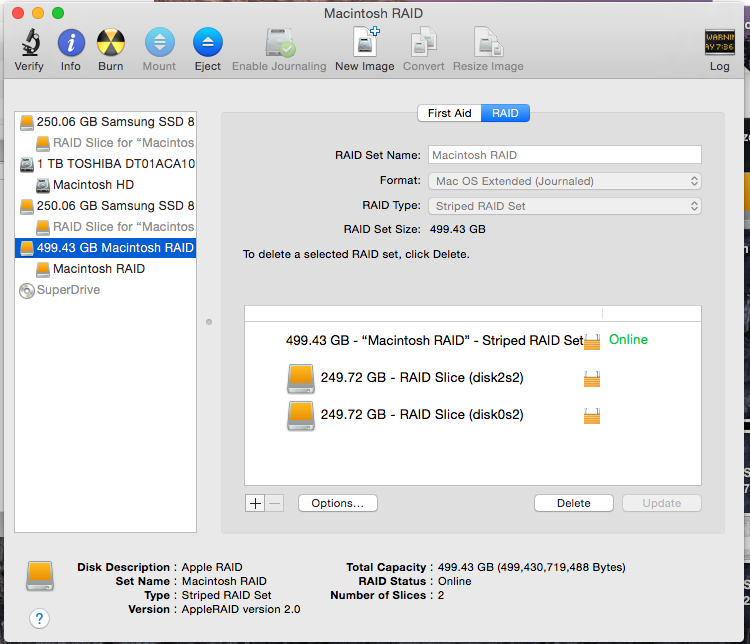
Task: Select second 250.06 GB Samsung SSD disk
Action: pyautogui.click(x=106, y=206)
